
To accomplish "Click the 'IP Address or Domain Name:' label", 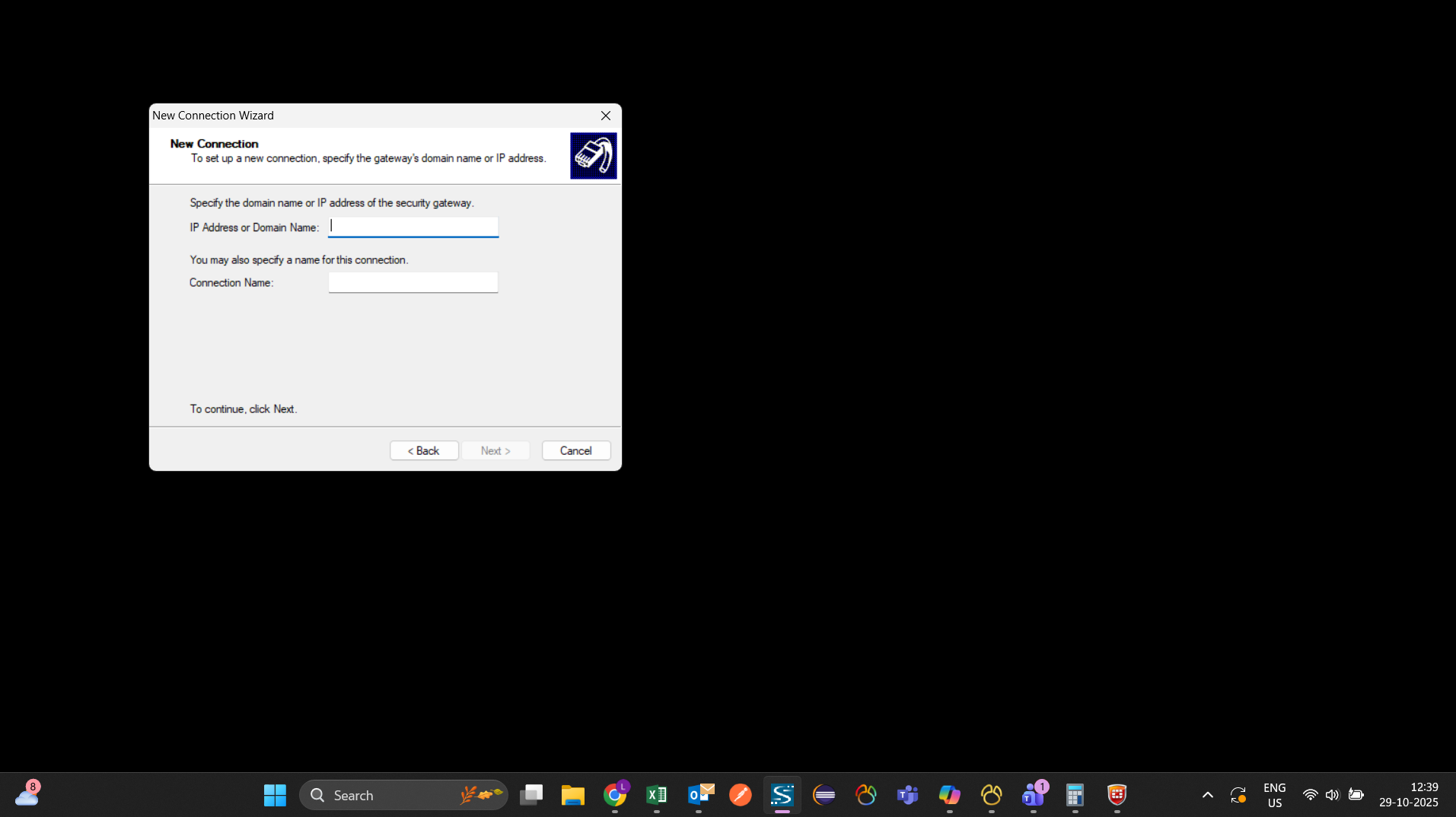I will coord(254,227).
